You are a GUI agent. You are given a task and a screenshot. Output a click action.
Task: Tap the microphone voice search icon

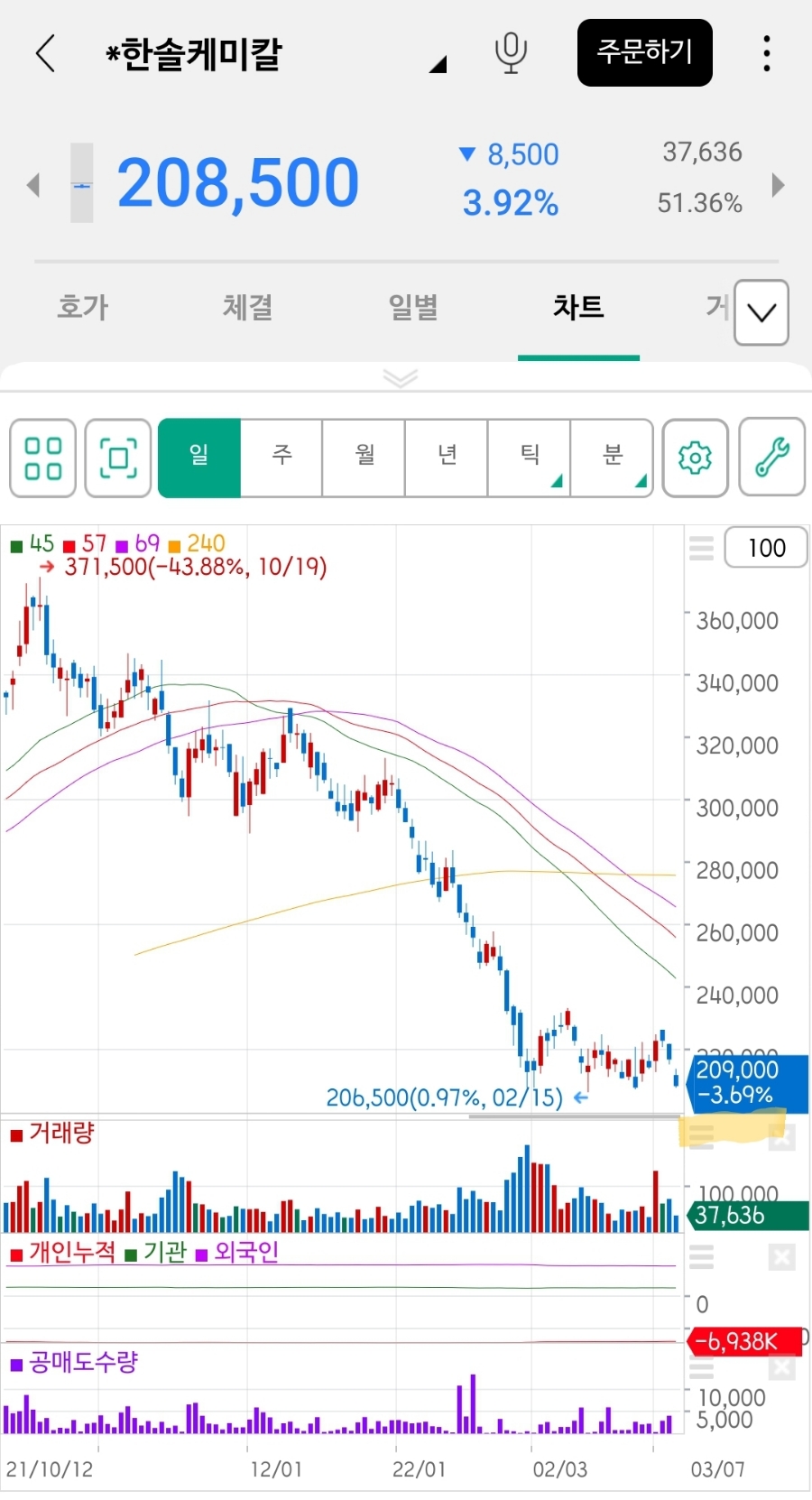tap(511, 52)
